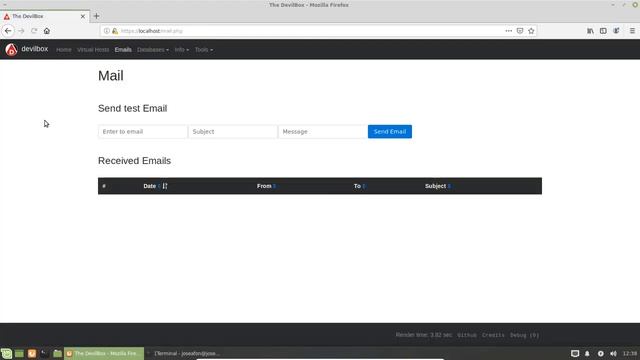Click the connection security warning padlock
The image size is (640, 360).
(x=115, y=31)
